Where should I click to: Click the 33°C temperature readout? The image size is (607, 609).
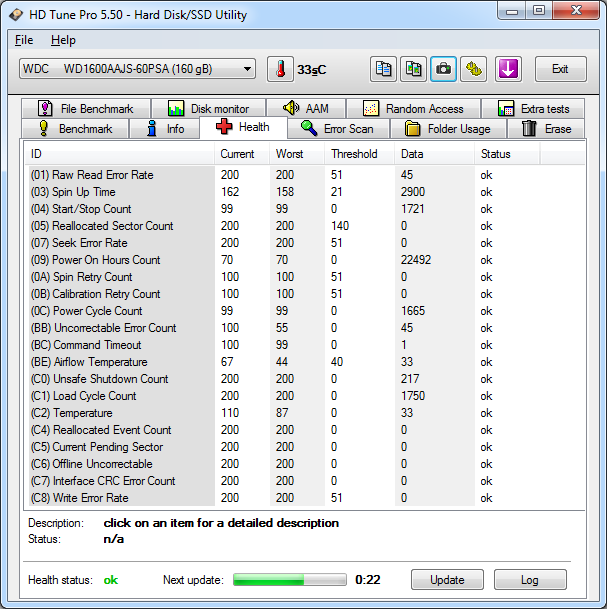point(312,70)
